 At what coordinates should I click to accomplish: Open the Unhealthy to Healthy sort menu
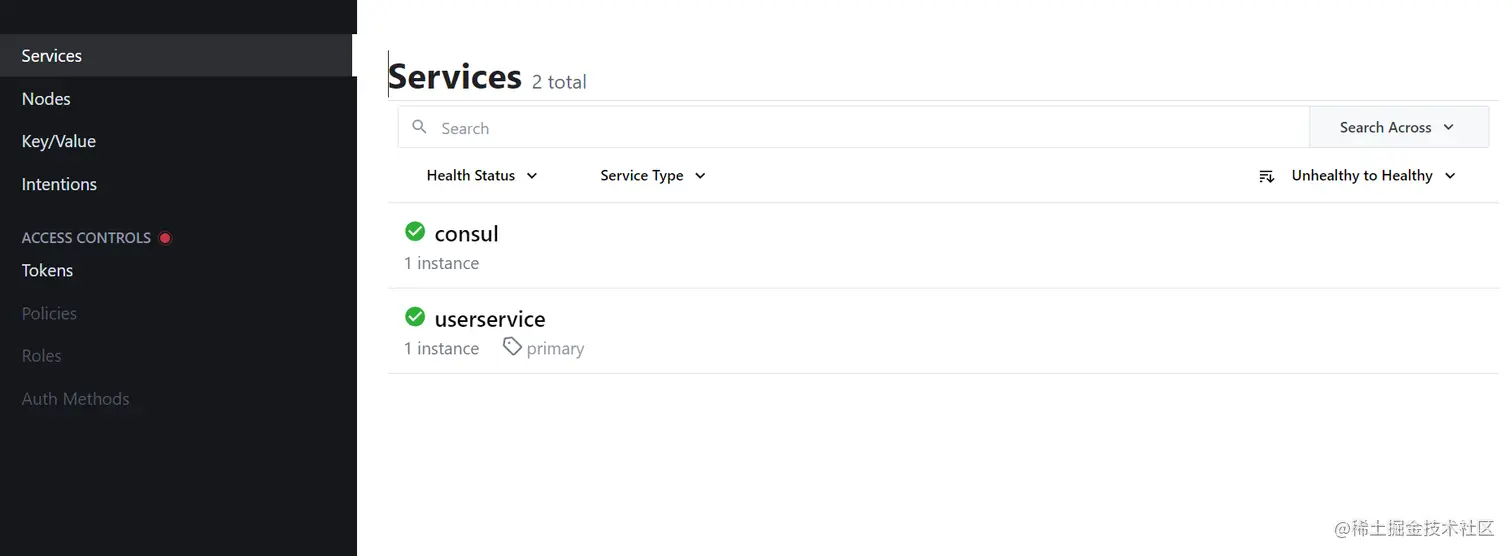[x=1372, y=176]
